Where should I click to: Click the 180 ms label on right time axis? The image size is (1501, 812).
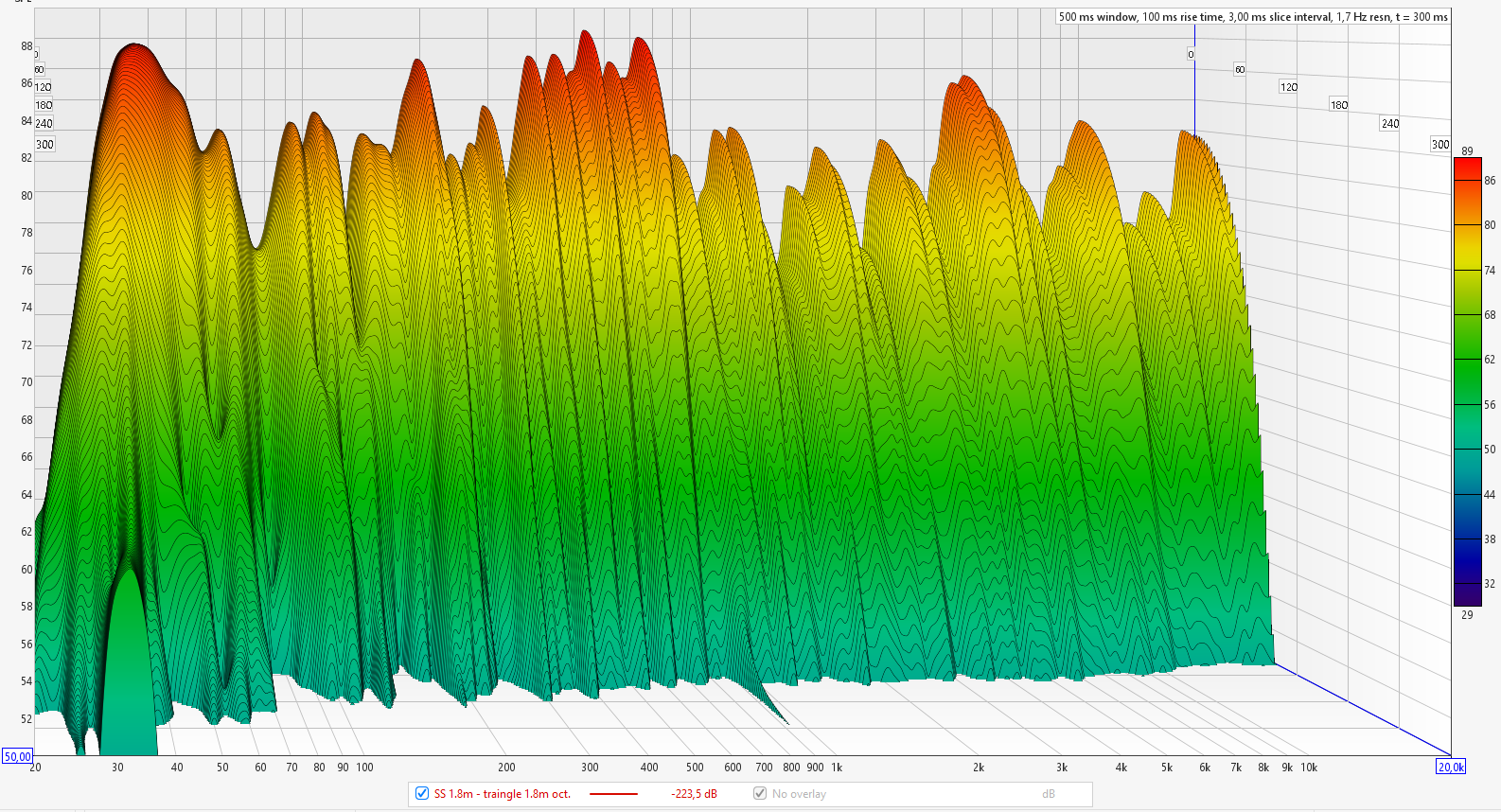tap(1338, 105)
